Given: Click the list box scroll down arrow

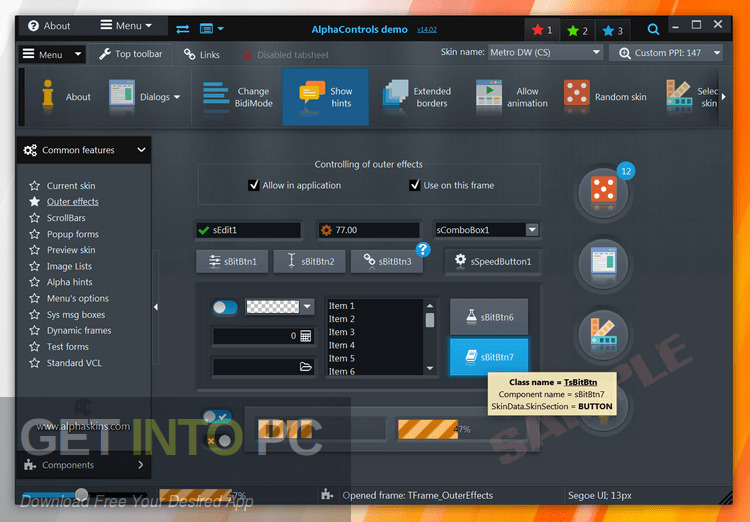Looking at the screenshot, I should (430, 368).
